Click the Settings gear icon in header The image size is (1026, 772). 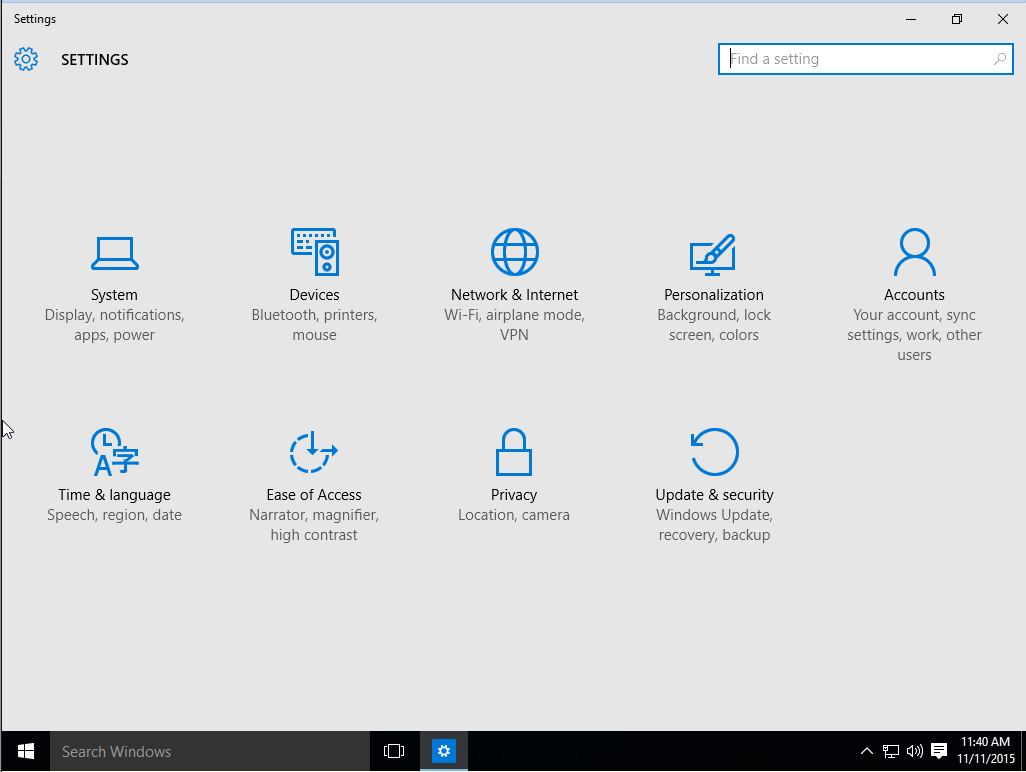[26, 60]
